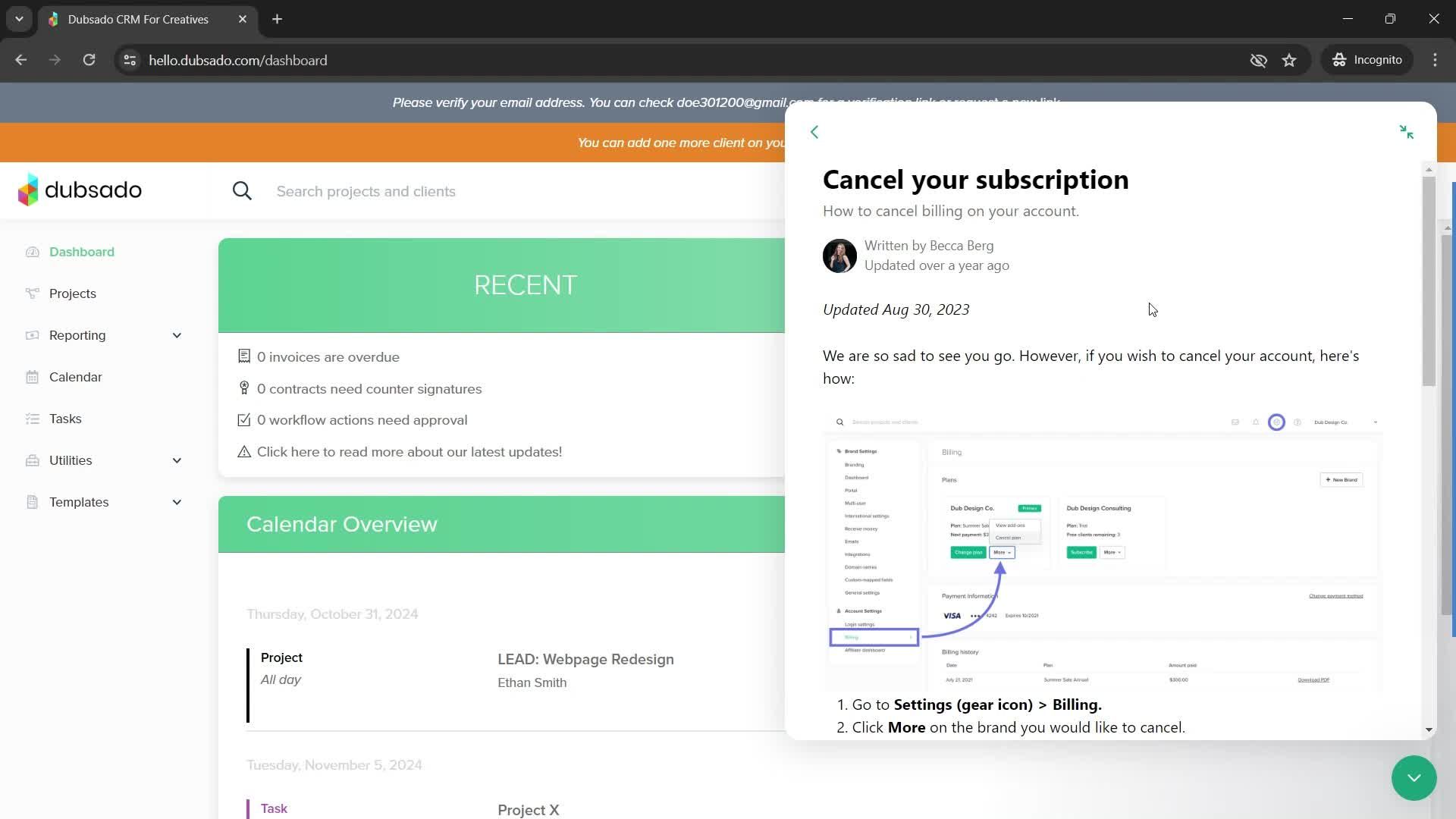Click 0 contracts need counter signatures
Screen dimensions: 1456x819
pos(369,389)
